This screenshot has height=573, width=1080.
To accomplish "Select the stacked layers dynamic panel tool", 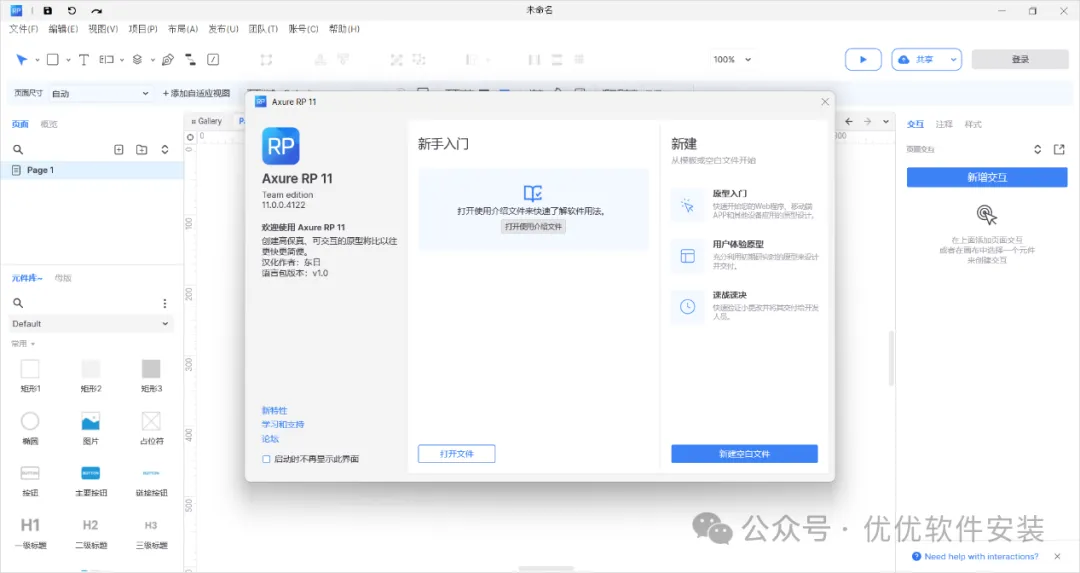I will (x=137, y=60).
